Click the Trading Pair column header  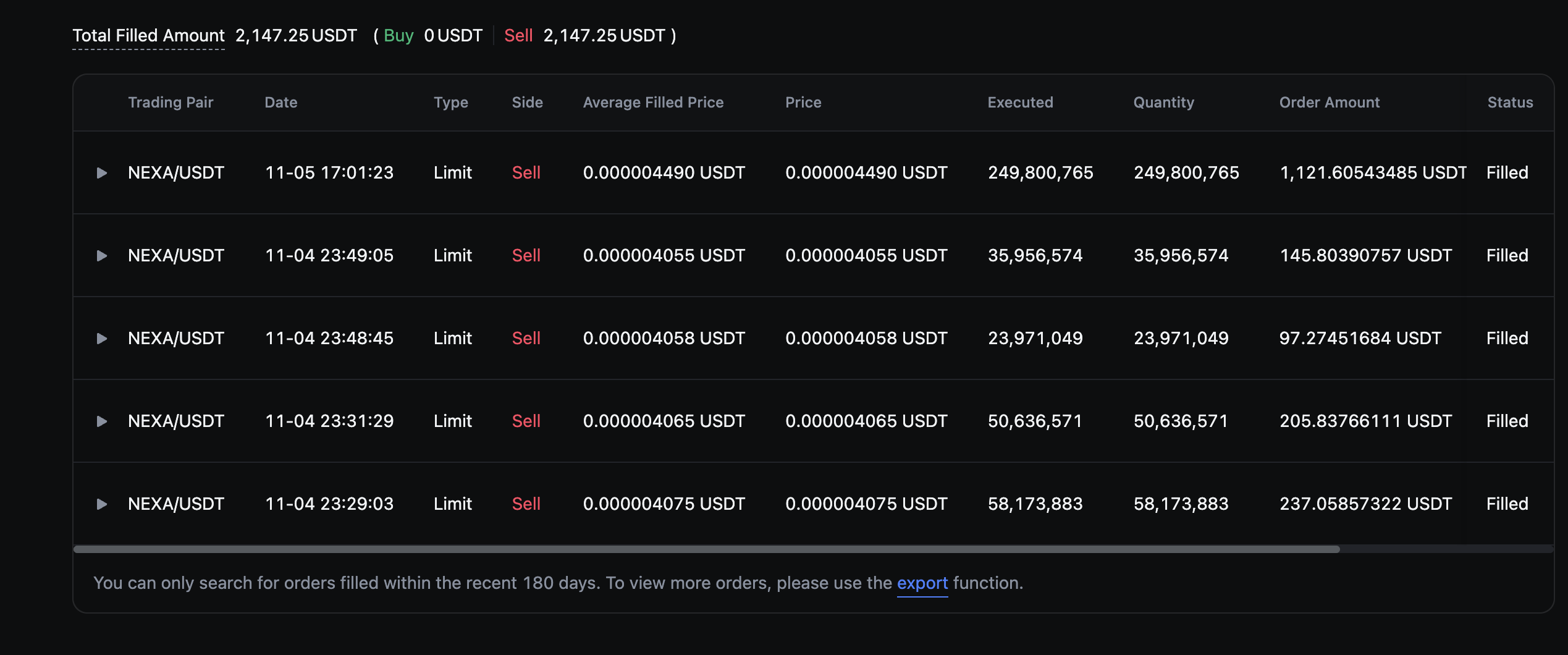pyautogui.click(x=171, y=103)
